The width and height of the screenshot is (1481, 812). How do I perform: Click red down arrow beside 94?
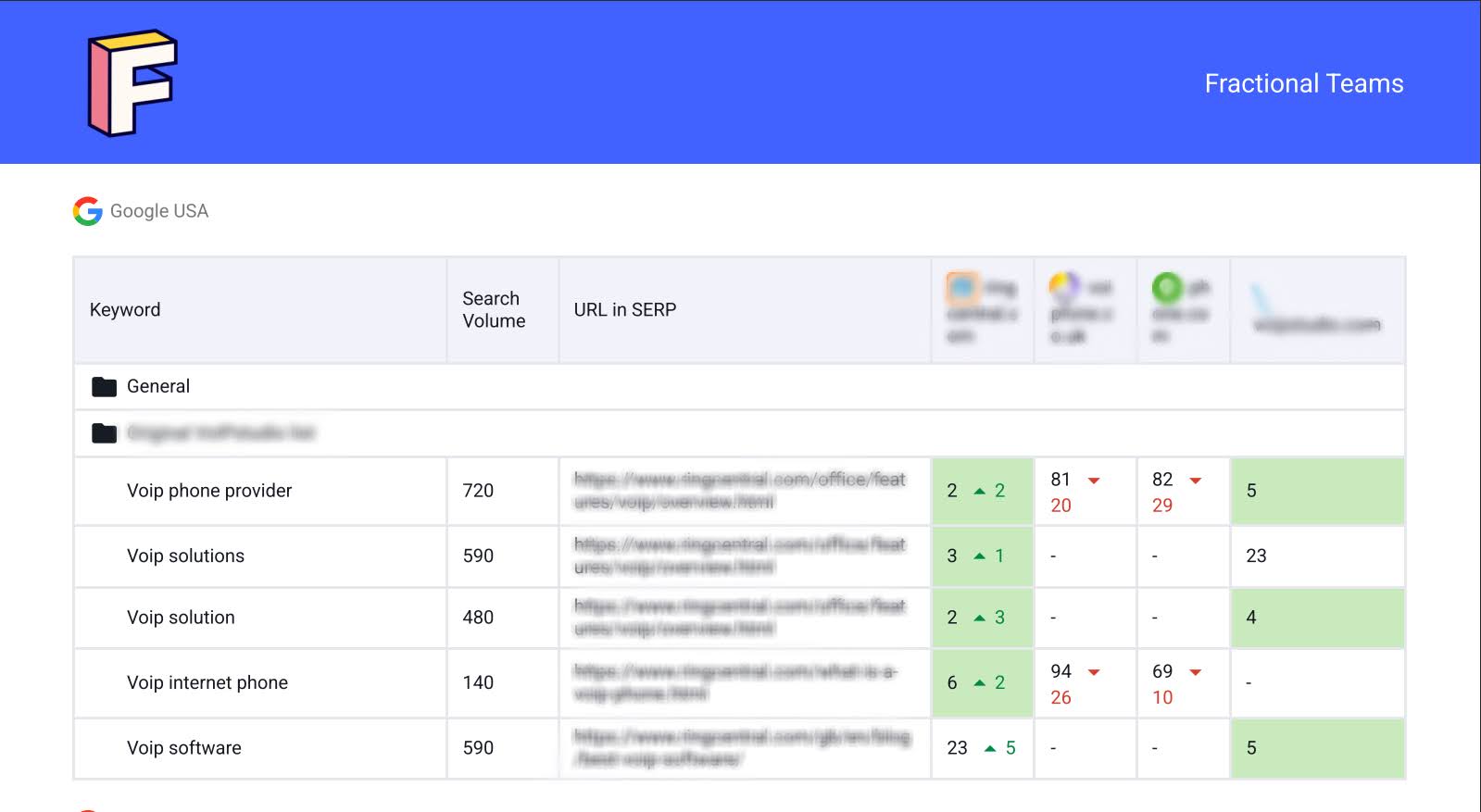[1094, 672]
